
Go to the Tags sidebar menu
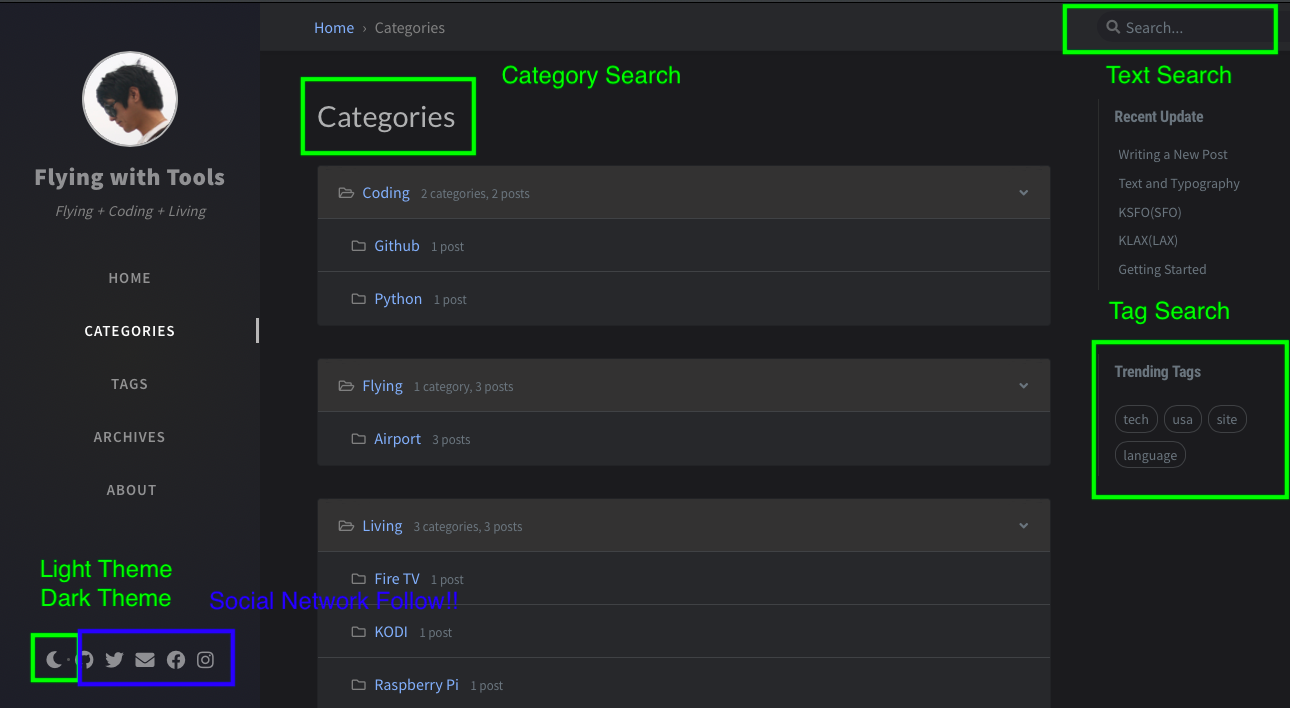click(x=130, y=384)
